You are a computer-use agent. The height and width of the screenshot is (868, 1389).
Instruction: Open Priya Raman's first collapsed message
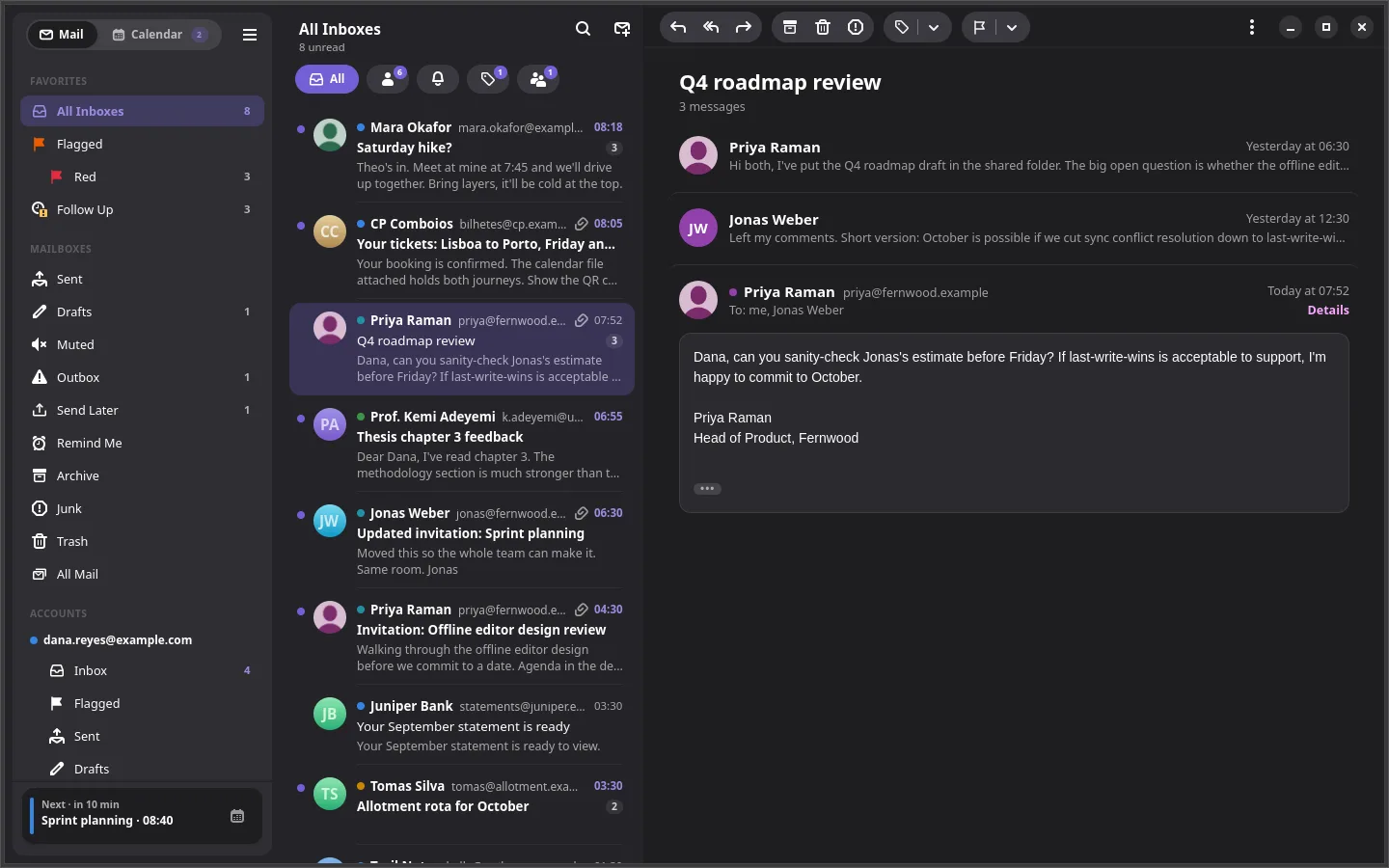(1015, 156)
